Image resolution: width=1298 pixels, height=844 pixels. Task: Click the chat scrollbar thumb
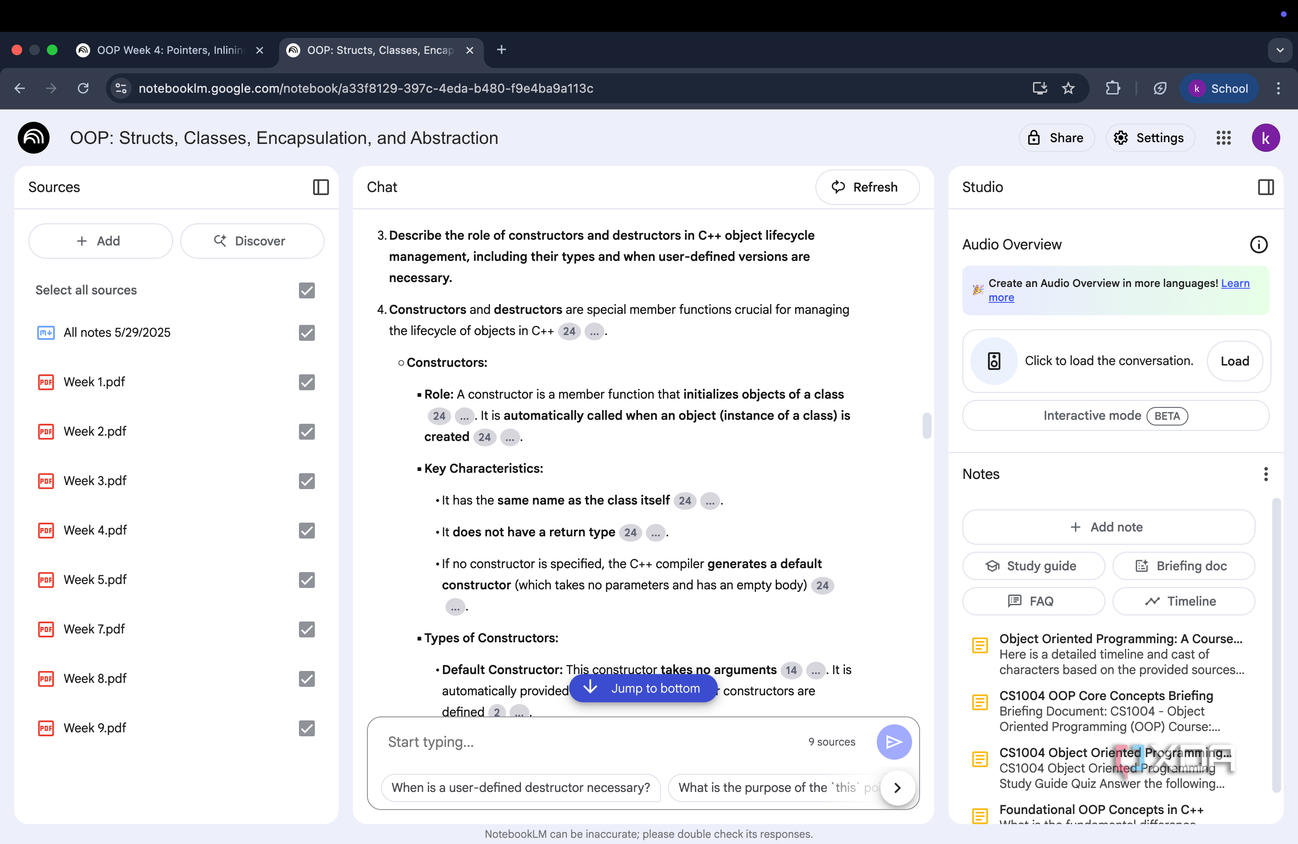(x=927, y=425)
